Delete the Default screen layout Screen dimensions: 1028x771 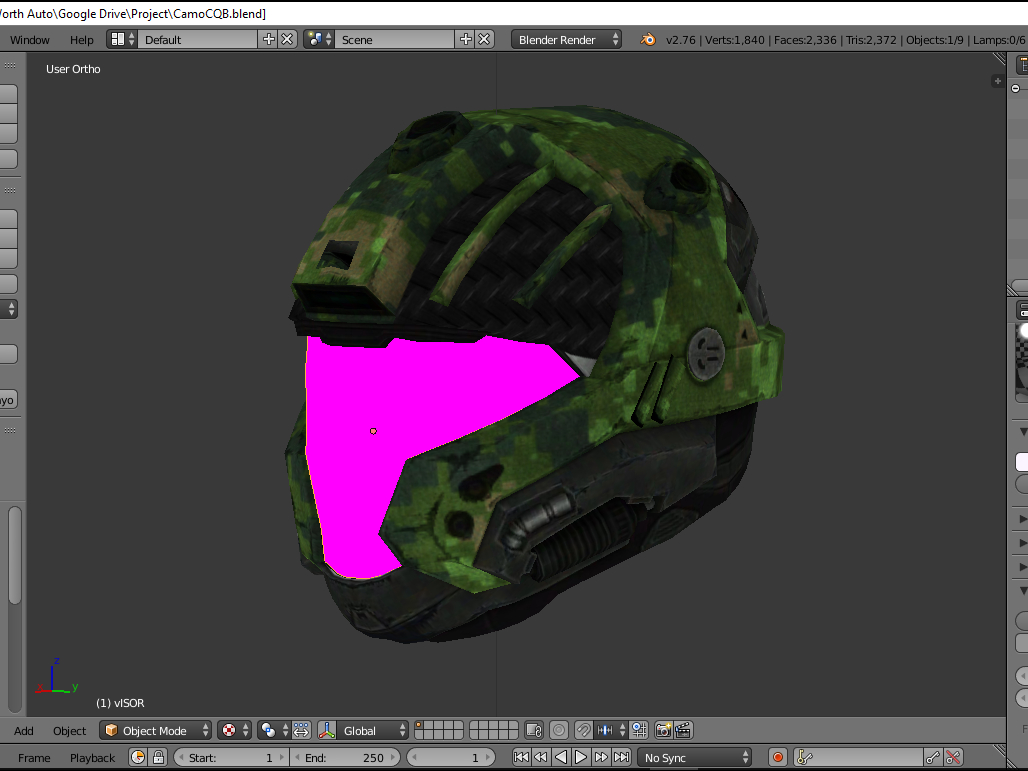click(x=287, y=39)
